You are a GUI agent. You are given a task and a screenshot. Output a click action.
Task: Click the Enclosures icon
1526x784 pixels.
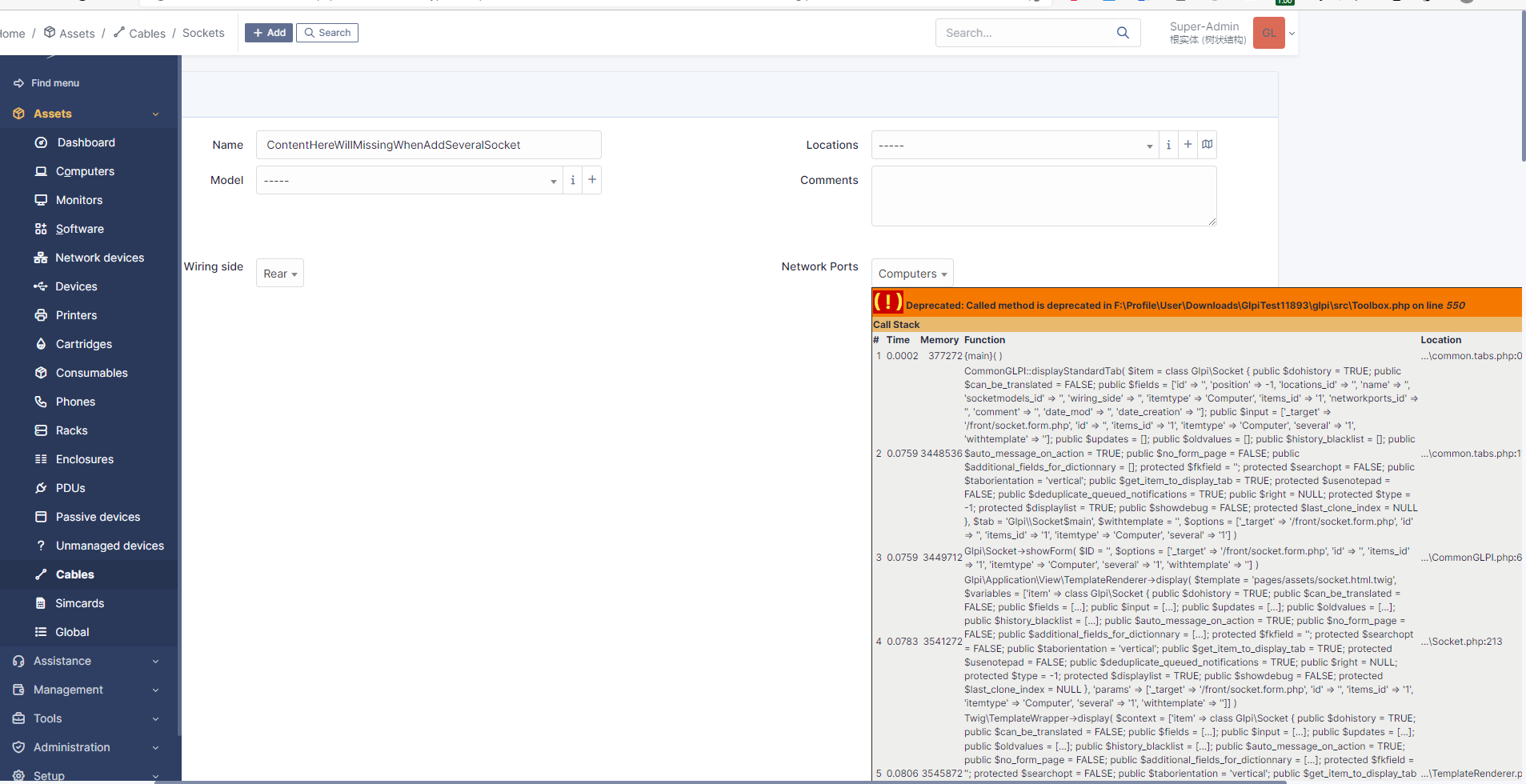(x=41, y=459)
